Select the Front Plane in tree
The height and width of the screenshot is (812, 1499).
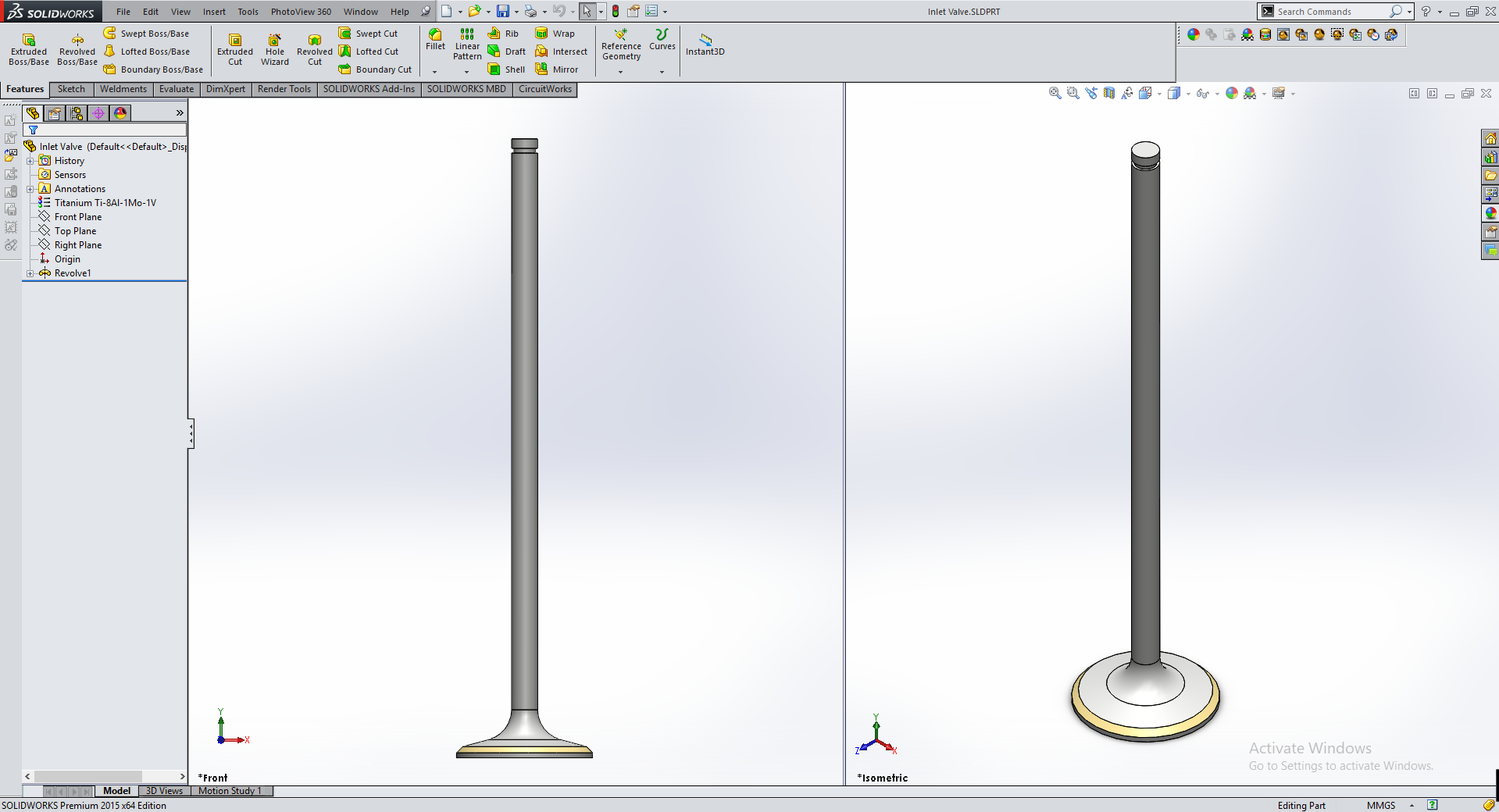(70, 217)
